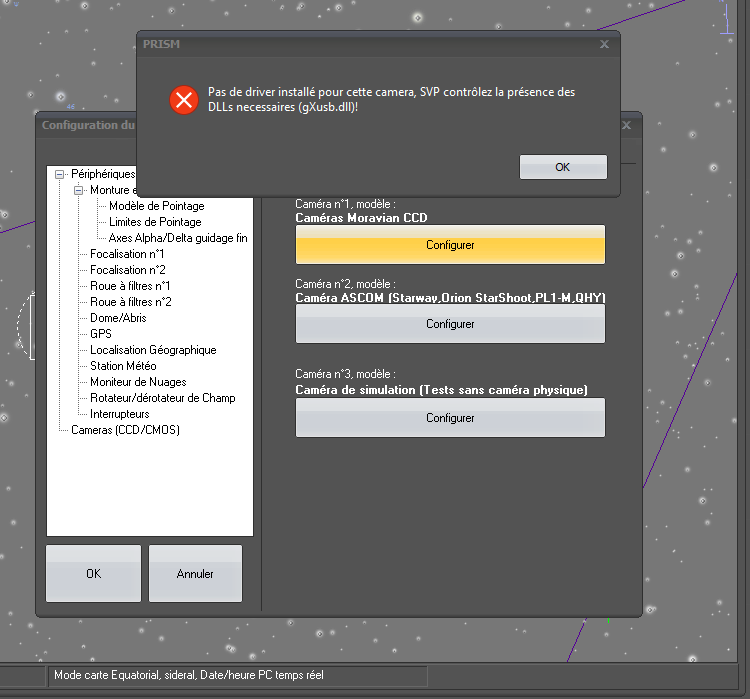Configure the ASCOM camera n°2

coord(450,324)
